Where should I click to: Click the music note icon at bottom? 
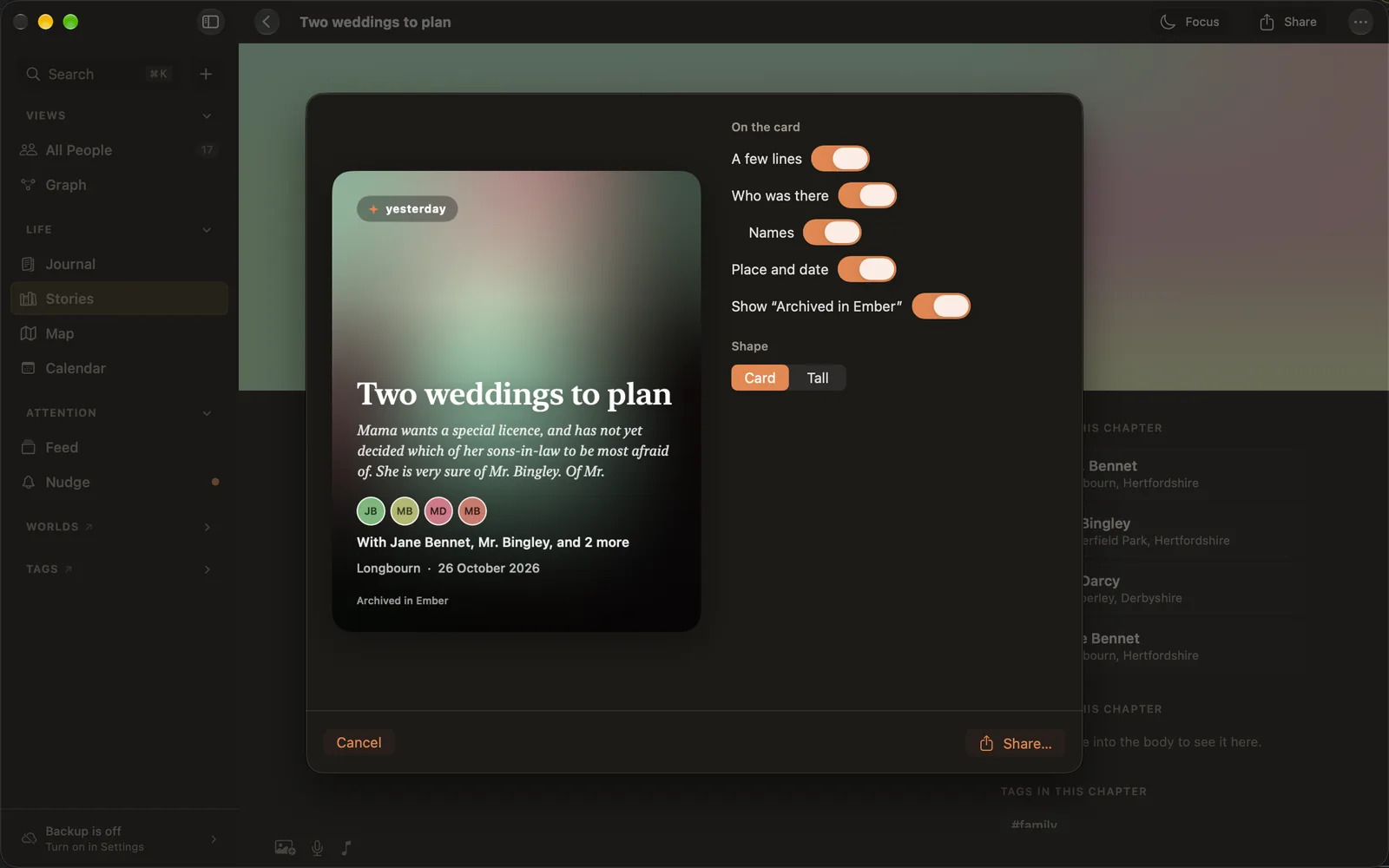pyautogui.click(x=346, y=848)
